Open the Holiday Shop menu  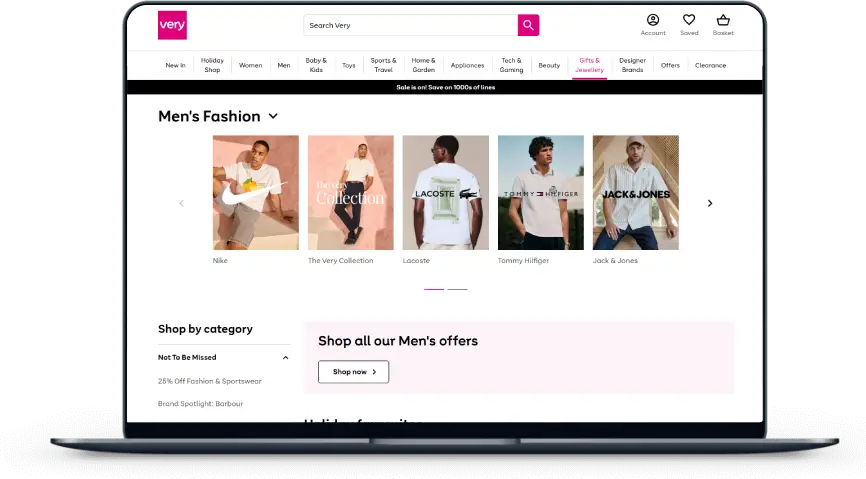click(x=212, y=65)
